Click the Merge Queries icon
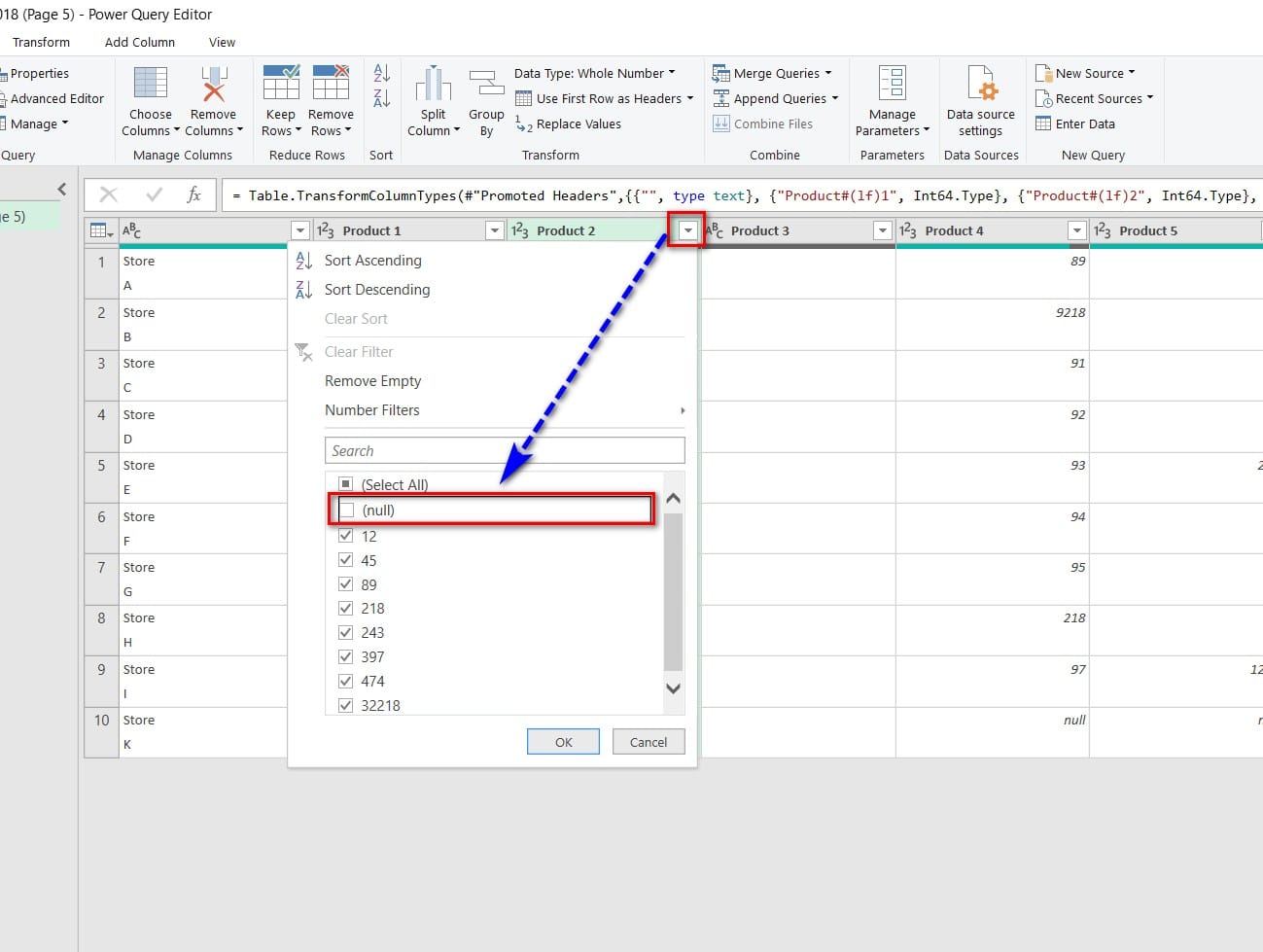Image resolution: width=1263 pixels, height=952 pixels. click(x=720, y=73)
